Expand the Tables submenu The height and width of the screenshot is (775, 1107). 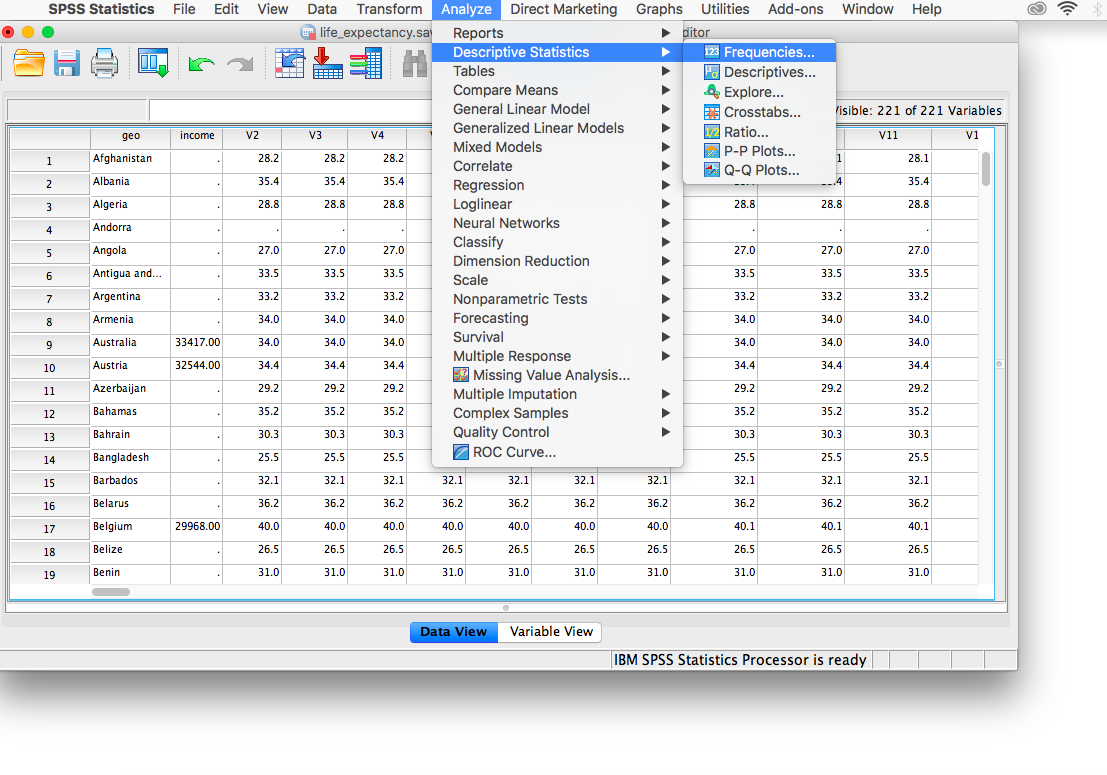[557, 71]
